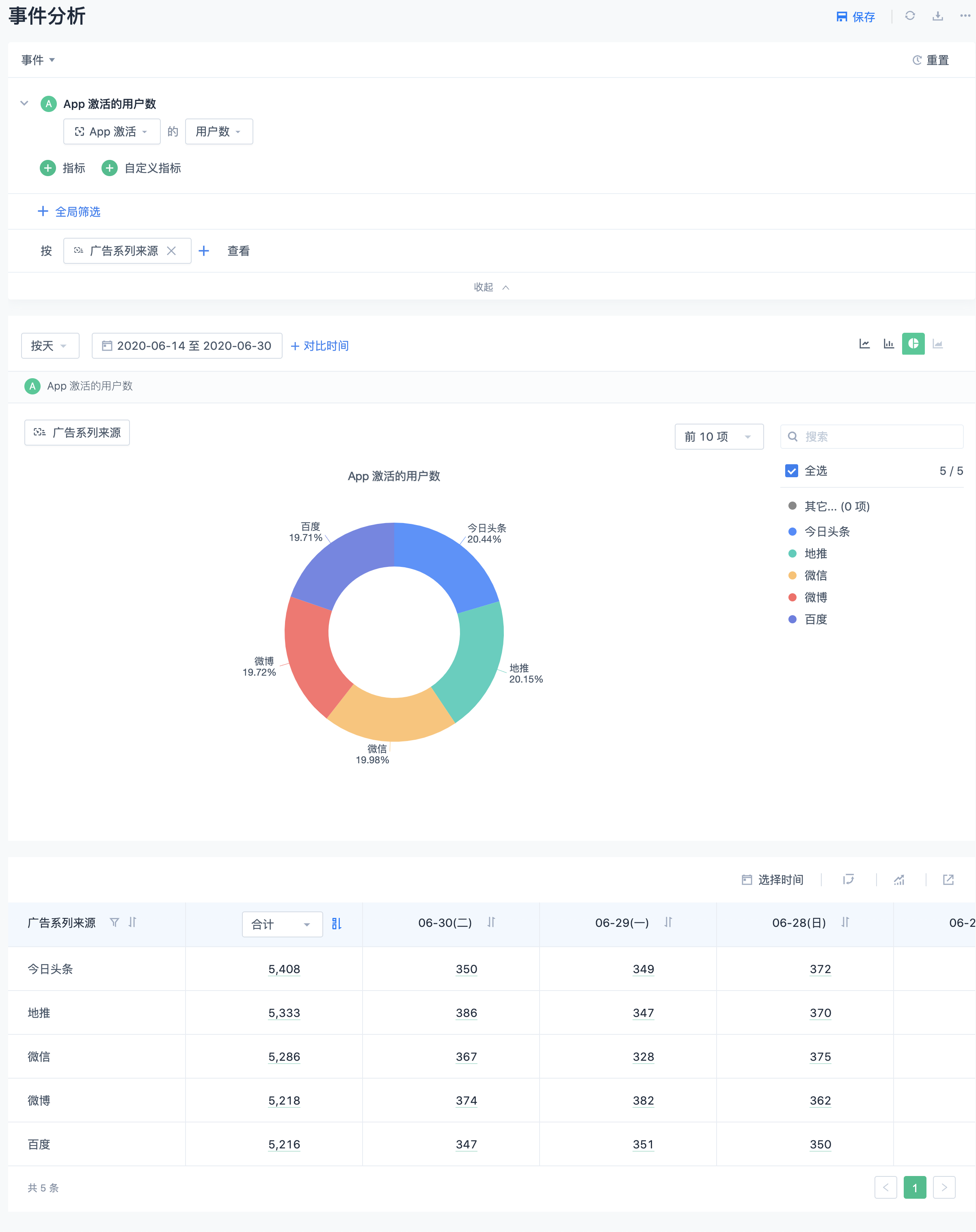The height and width of the screenshot is (1232, 976).
Task: Click the refresh icon in header
Action: 910,16
